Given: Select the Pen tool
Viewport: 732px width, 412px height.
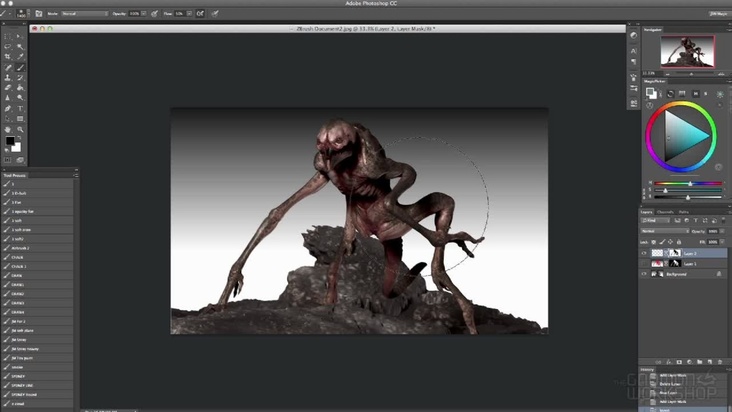Looking at the screenshot, I should click(x=7, y=108).
